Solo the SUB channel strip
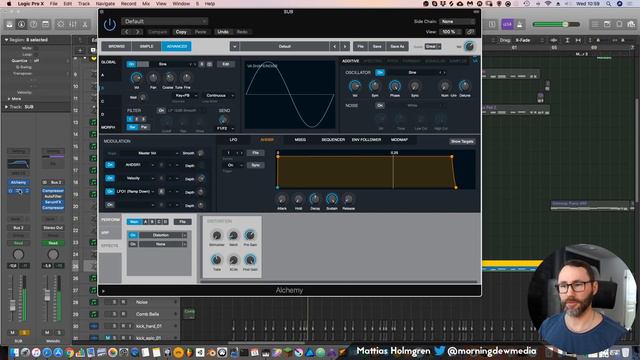 click(24, 333)
